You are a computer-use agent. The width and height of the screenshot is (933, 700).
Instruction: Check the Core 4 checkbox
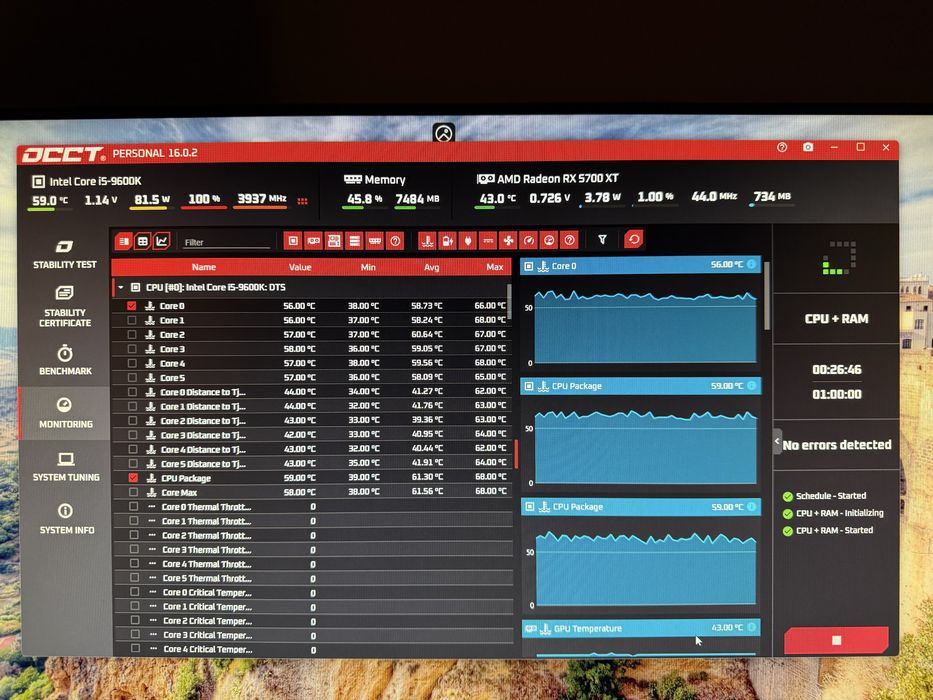coord(132,363)
